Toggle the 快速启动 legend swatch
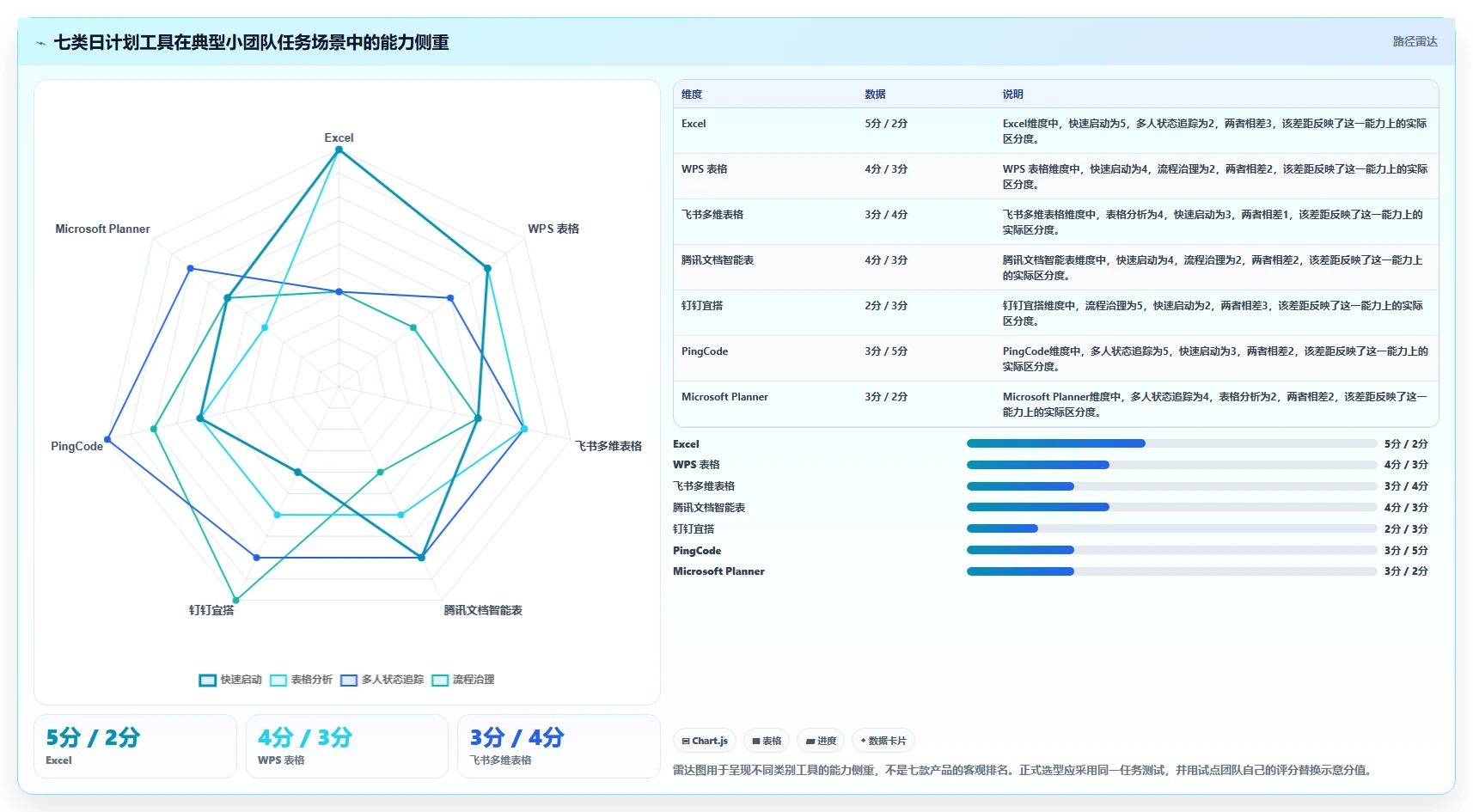The image size is (1473, 812). click(x=207, y=680)
